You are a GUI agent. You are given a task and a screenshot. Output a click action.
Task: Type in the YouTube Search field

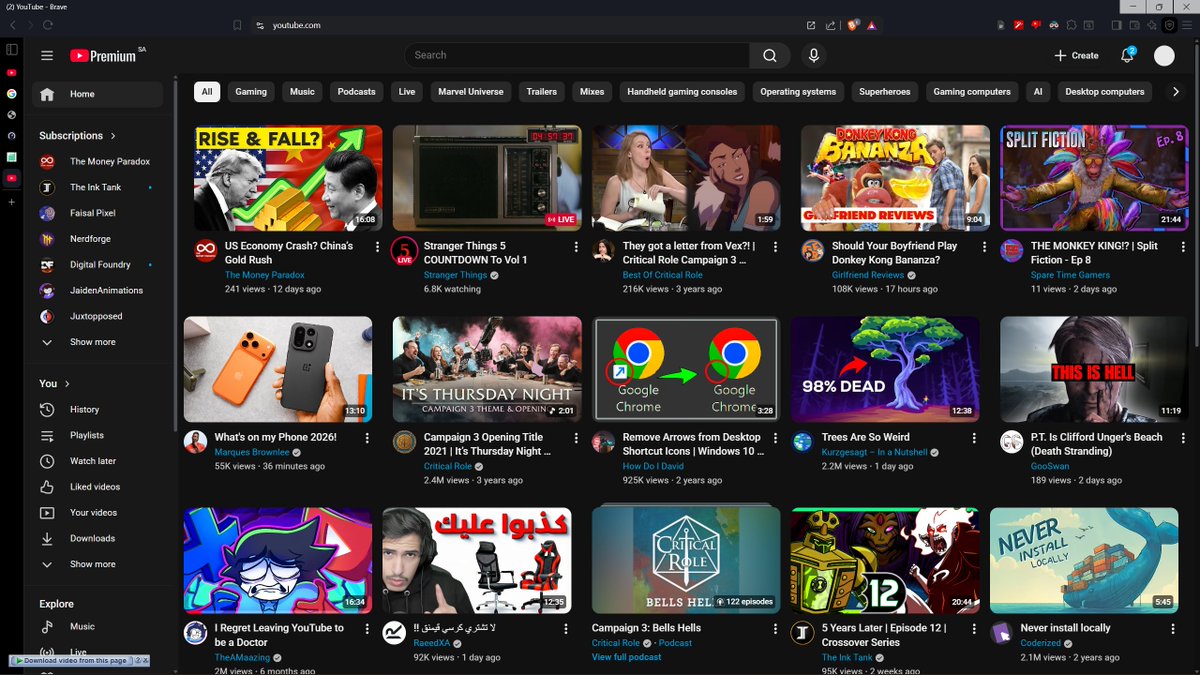[578, 56]
